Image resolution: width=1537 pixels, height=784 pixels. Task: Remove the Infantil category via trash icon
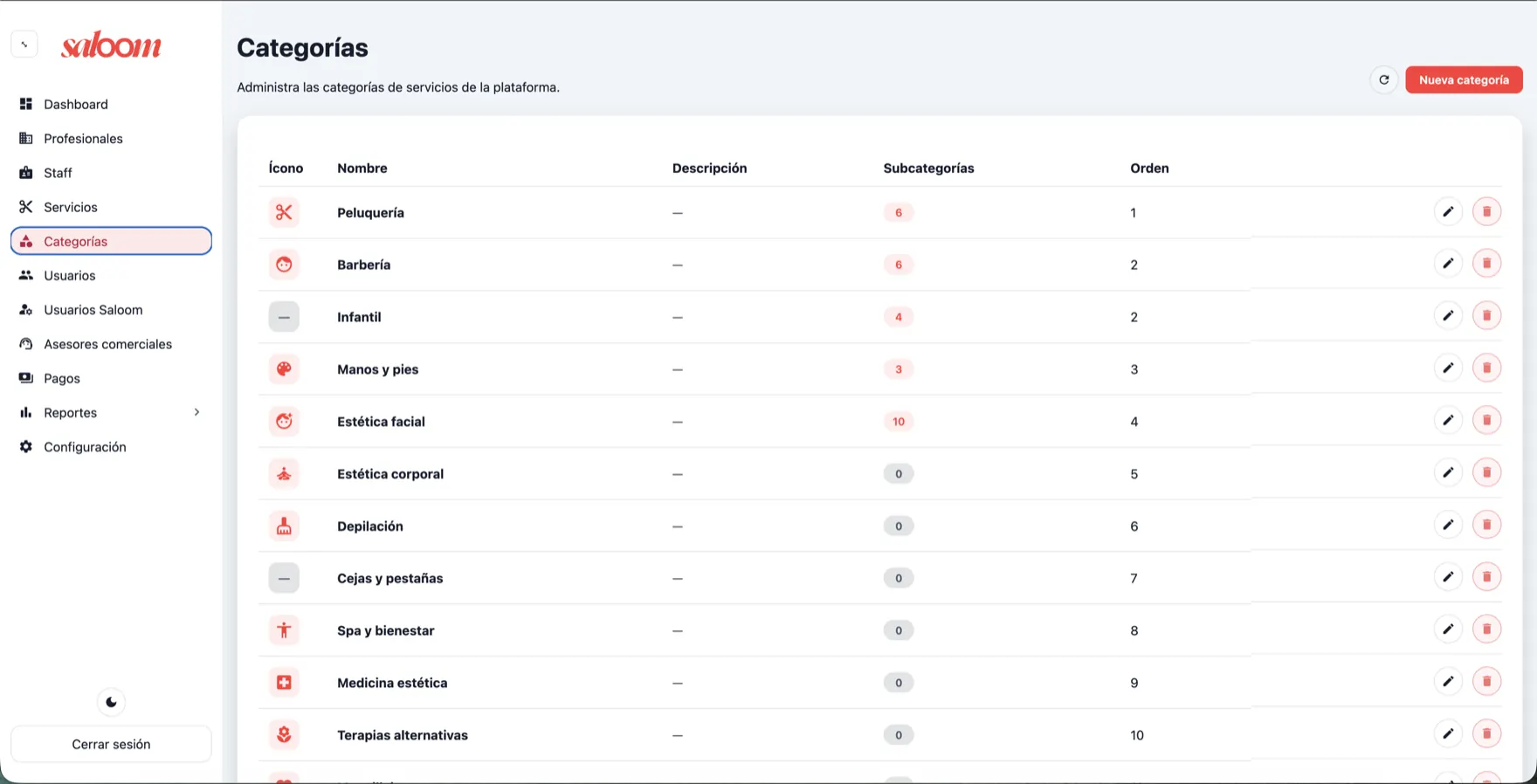(1486, 315)
